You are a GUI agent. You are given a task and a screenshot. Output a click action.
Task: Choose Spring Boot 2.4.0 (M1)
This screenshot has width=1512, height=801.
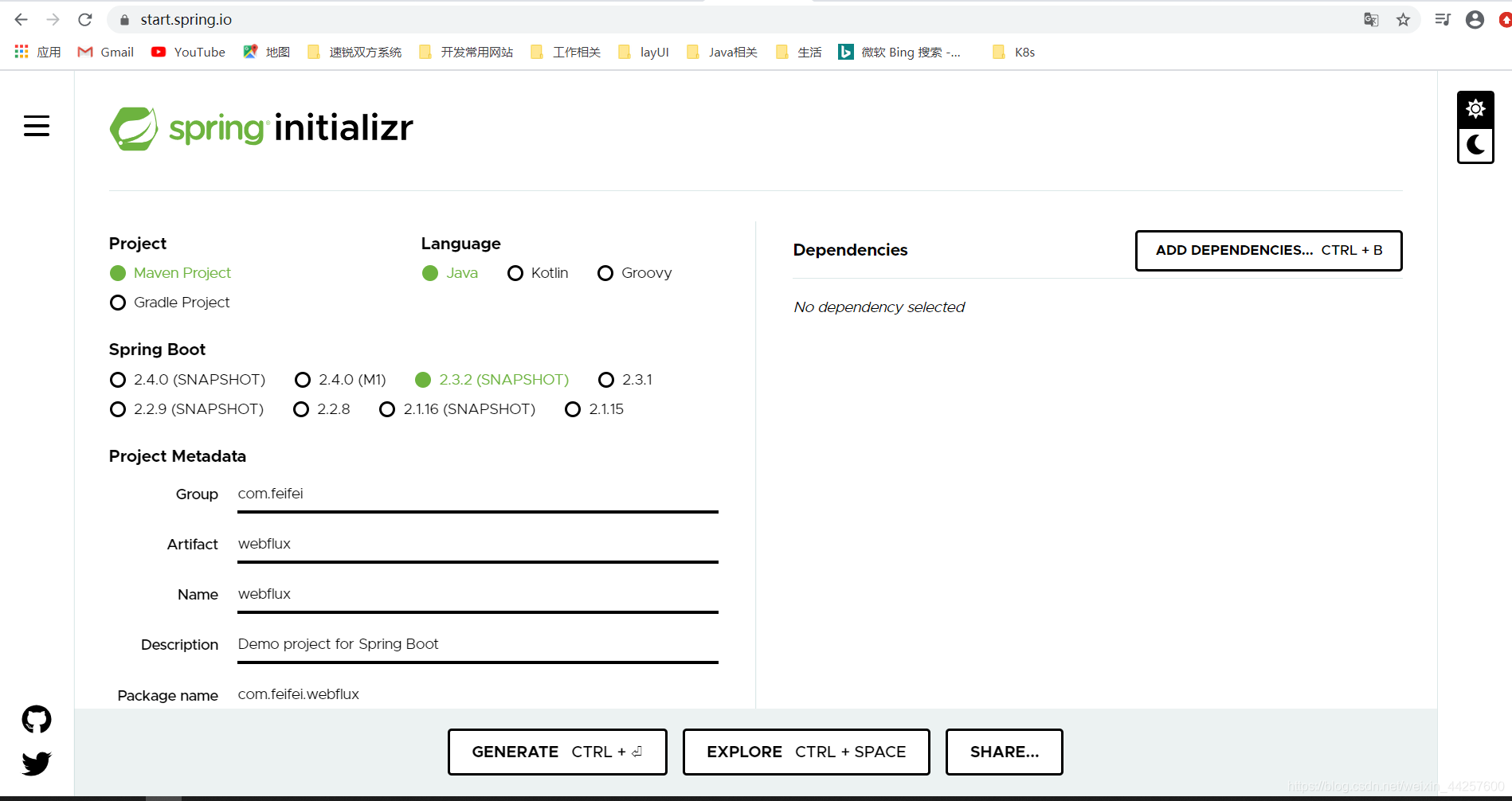point(340,380)
